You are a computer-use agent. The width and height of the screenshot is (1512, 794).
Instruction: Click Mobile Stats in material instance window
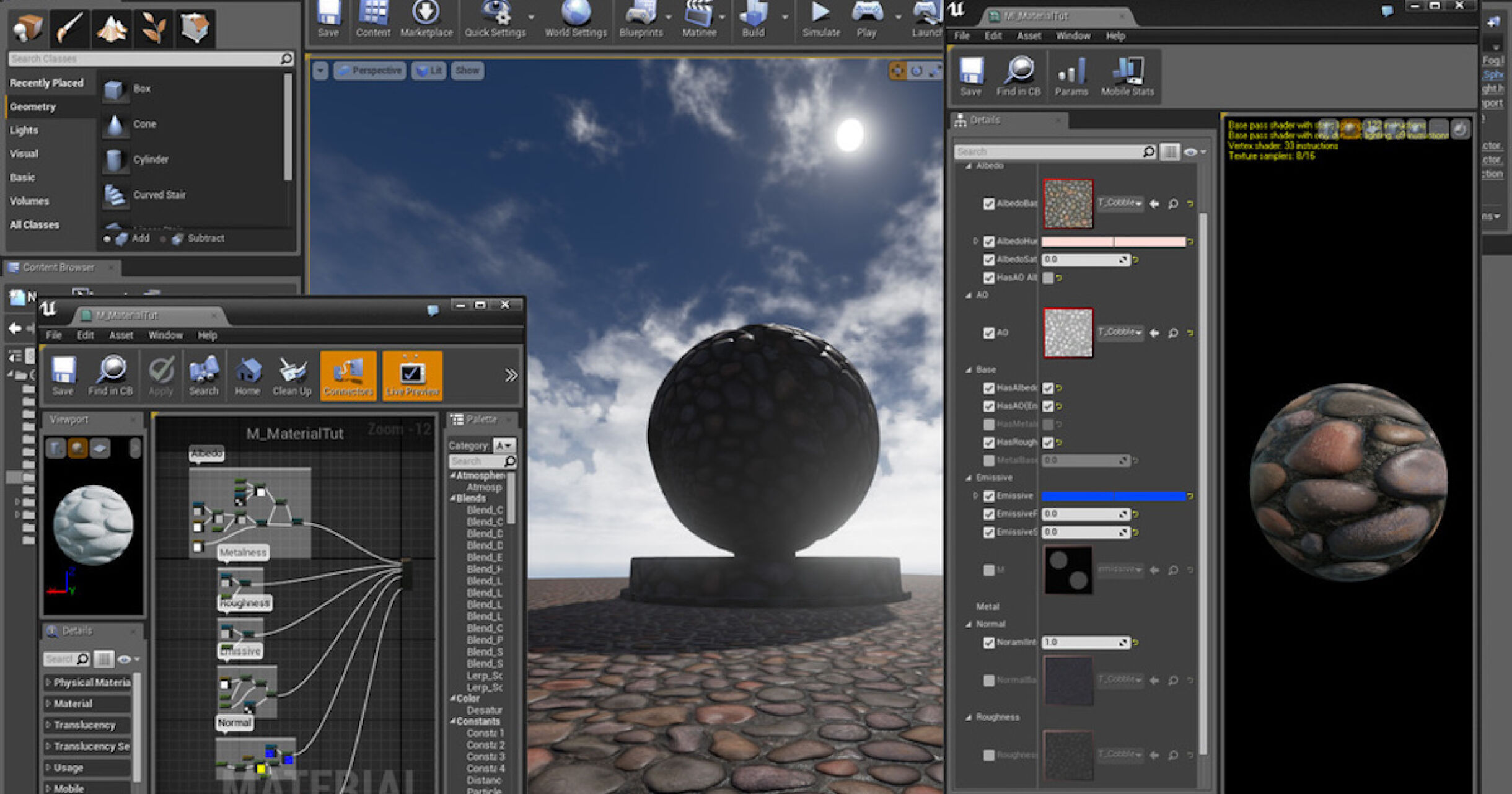coord(1128,76)
